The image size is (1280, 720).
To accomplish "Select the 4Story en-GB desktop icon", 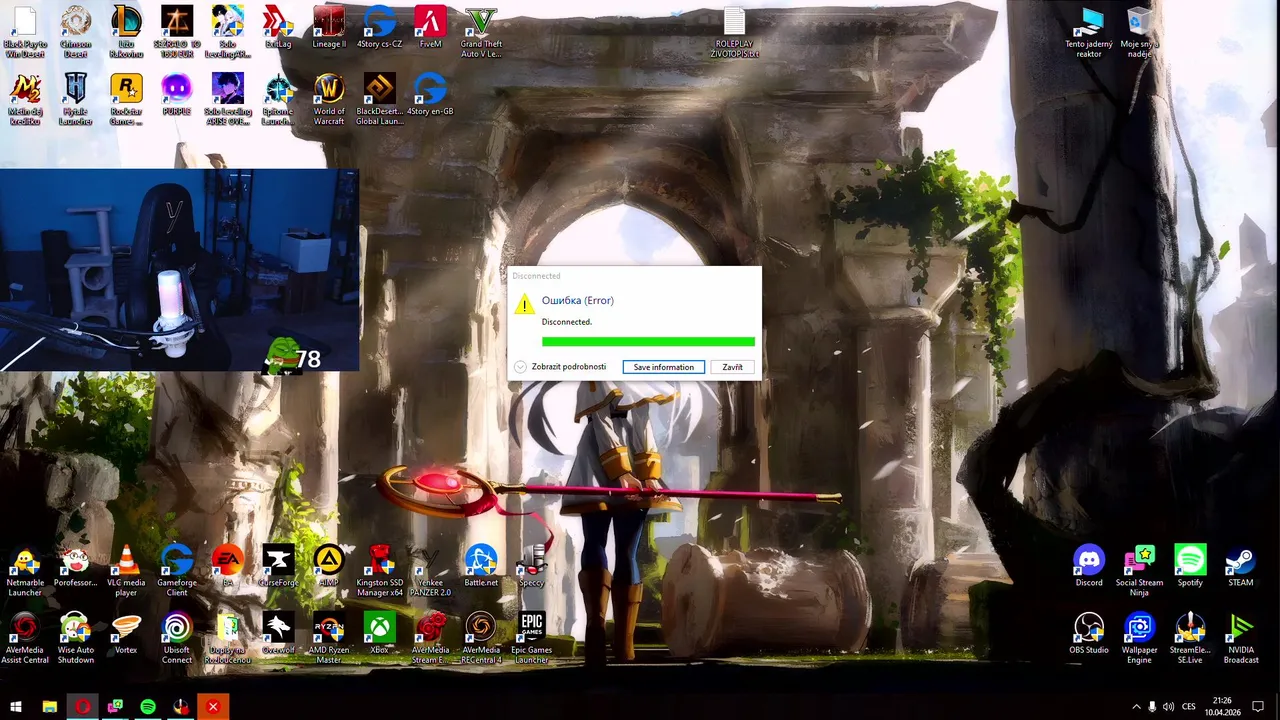I will (x=430, y=95).
